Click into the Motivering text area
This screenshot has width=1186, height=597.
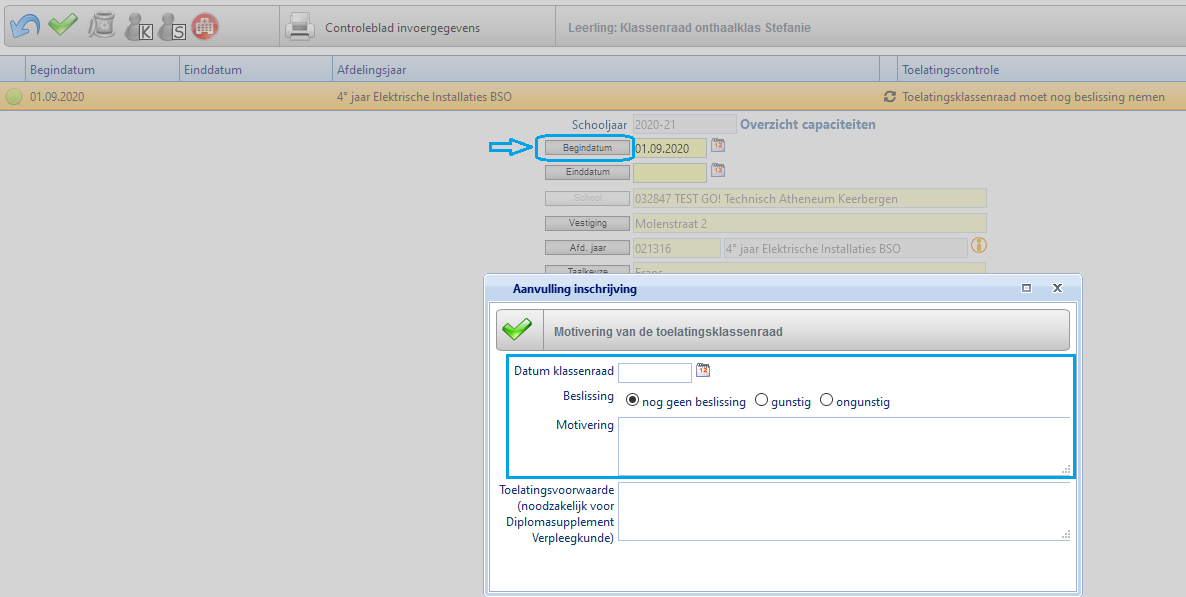843,445
